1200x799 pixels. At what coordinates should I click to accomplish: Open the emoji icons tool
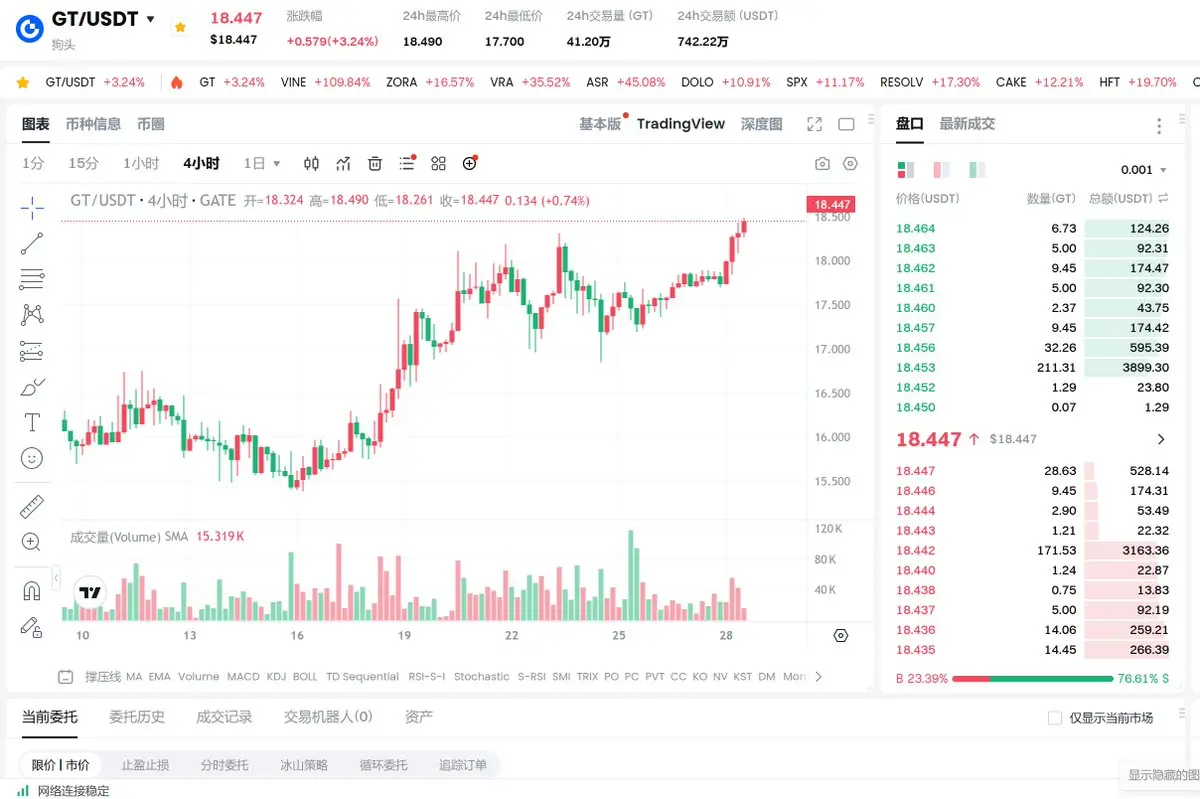[32, 458]
